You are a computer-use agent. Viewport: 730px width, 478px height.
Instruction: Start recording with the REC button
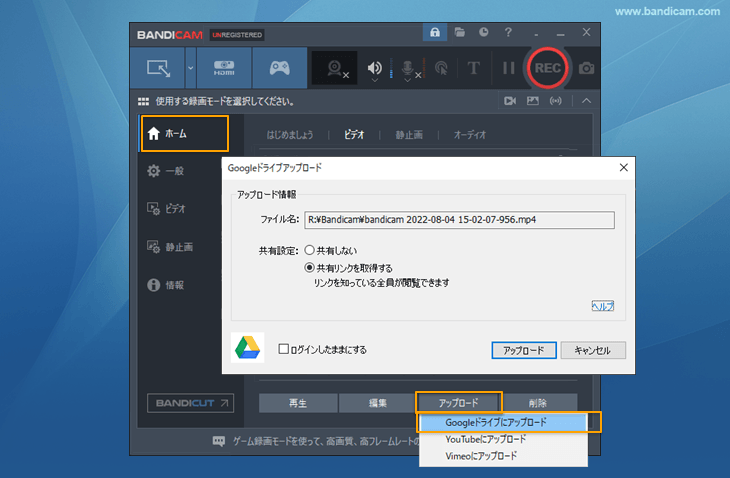(548, 68)
